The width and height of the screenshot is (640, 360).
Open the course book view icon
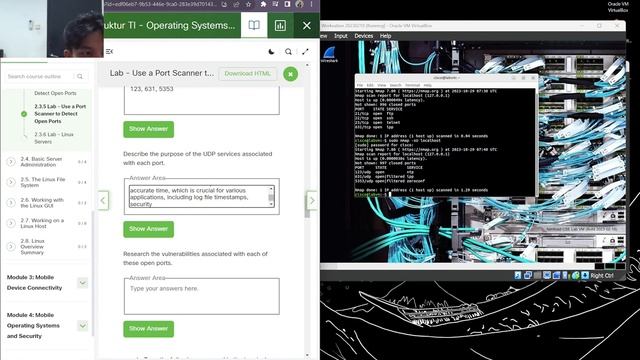point(254,25)
